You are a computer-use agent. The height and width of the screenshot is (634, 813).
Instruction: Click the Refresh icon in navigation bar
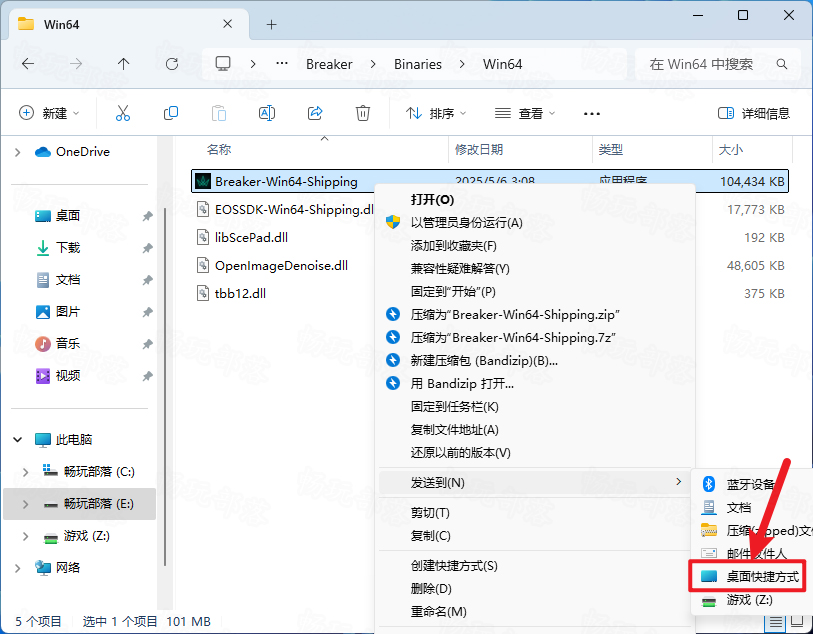click(x=172, y=64)
